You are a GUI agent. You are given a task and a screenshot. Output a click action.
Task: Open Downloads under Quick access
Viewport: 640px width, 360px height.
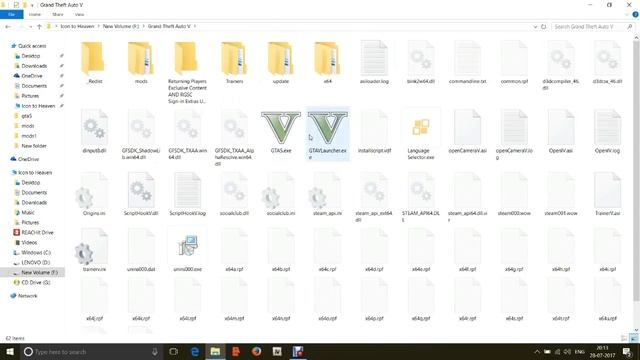(x=34, y=66)
